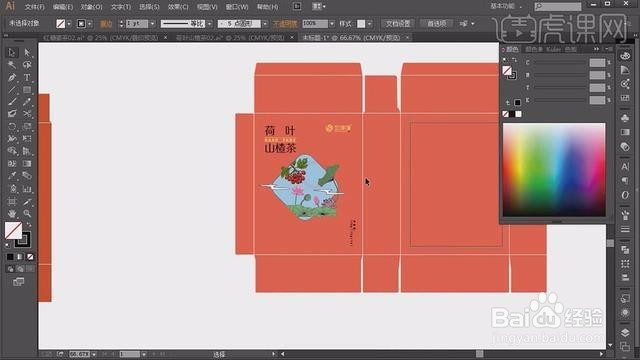Open the 描边 stroke panel link
The height and width of the screenshot is (360, 640).
(106, 24)
